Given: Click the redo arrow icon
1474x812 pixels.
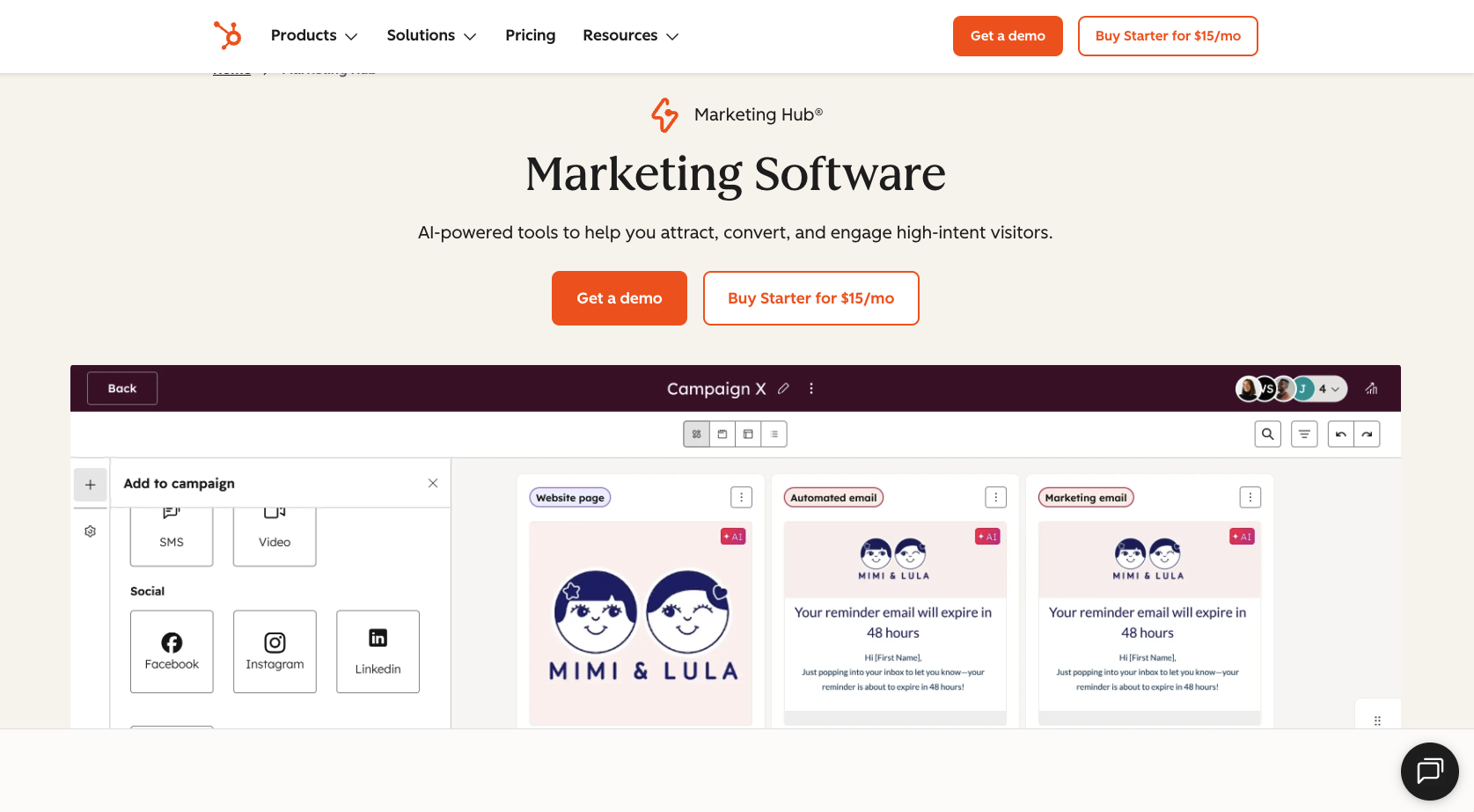Looking at the screenshot, I should coord(1367,434).
